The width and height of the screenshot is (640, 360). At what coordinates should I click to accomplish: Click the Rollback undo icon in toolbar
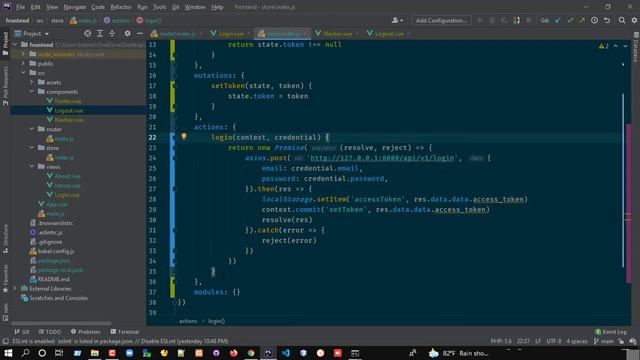(607, 20)
